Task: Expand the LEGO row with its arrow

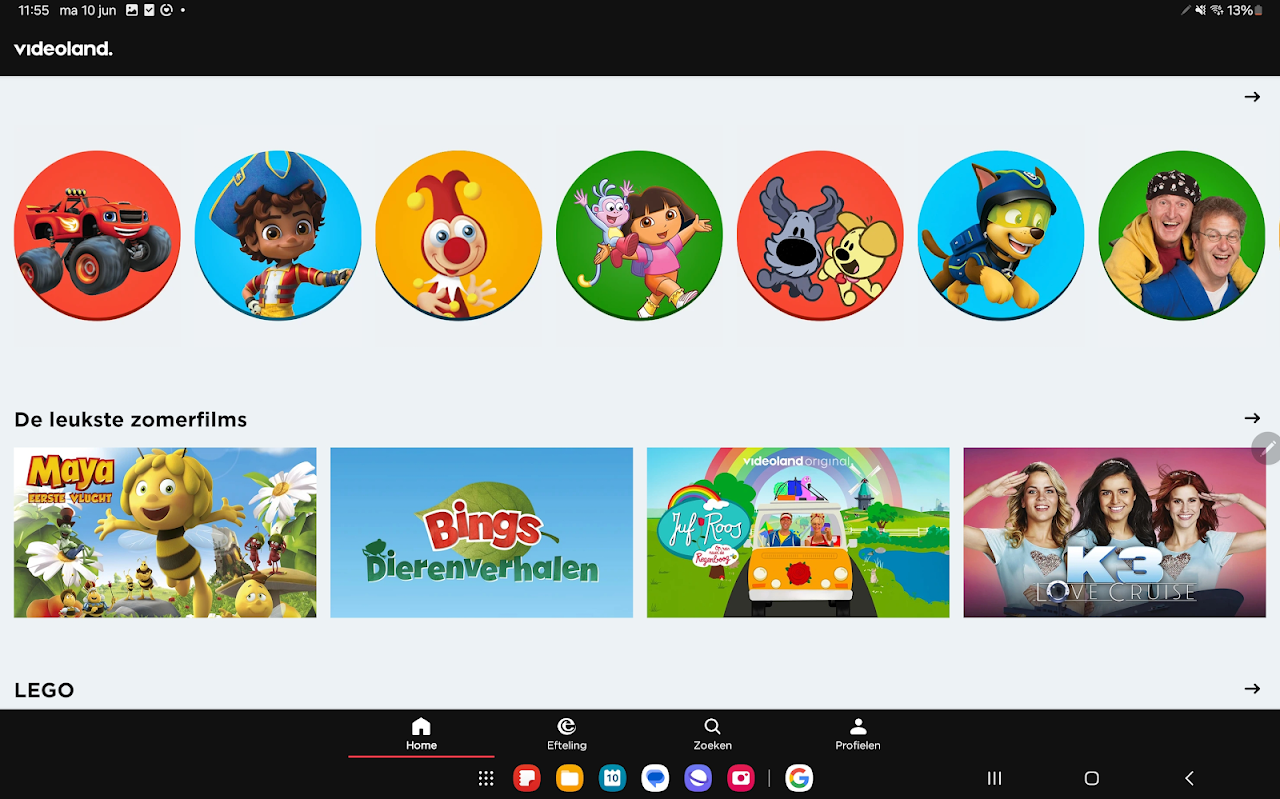Action: pos(1252,688)
